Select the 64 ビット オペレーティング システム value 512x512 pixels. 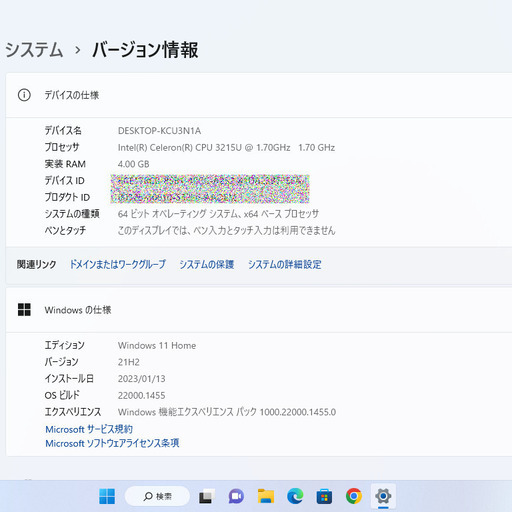(x=218, y=214)
